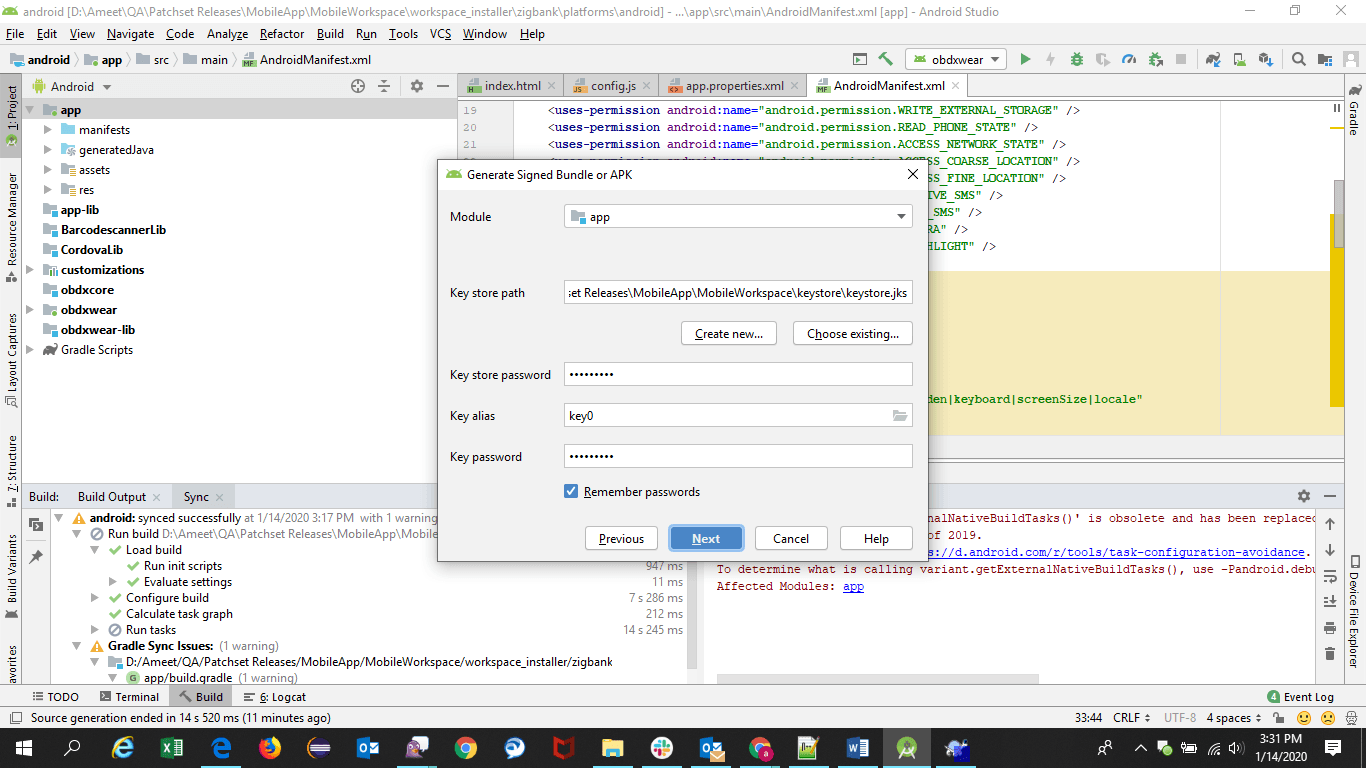This screenshot has width=1366, height=768.
Task: Click the Run app green play icon
Action: 1025,60
